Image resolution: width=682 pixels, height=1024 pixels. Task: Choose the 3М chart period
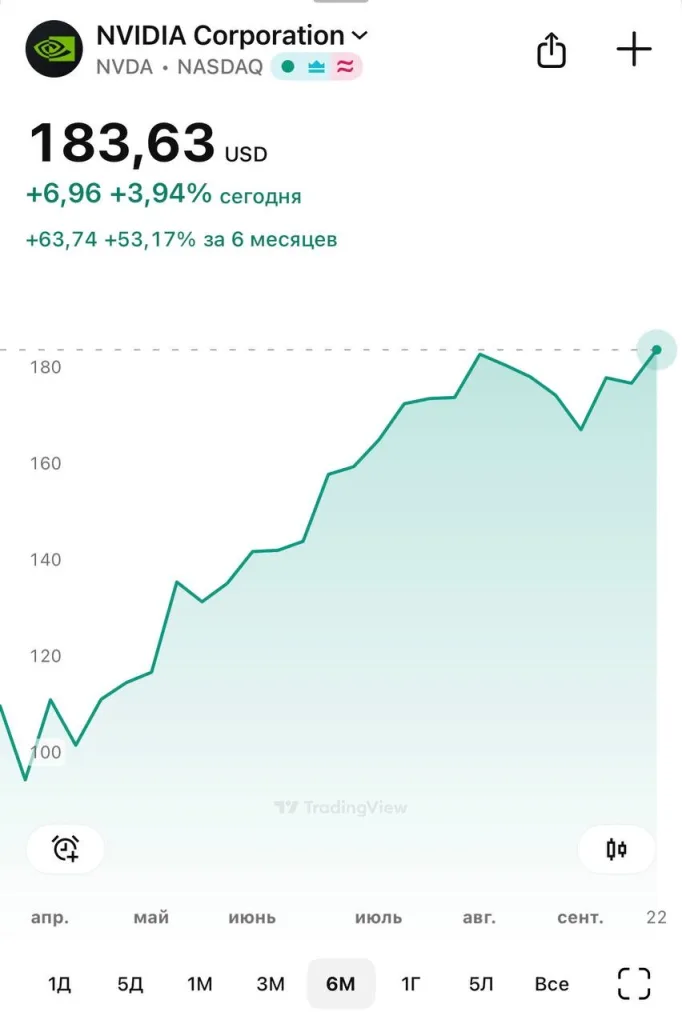click(270, 984)
